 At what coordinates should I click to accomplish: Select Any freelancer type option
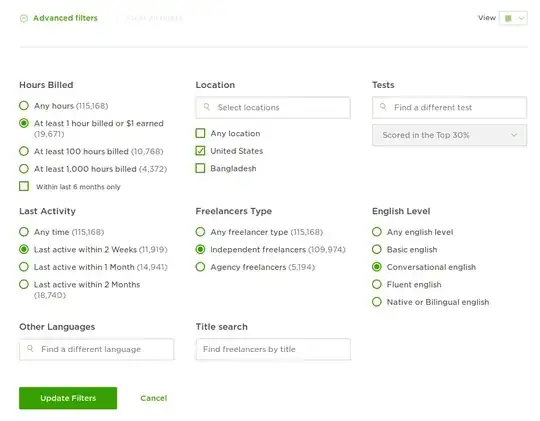tap(200, 232)
